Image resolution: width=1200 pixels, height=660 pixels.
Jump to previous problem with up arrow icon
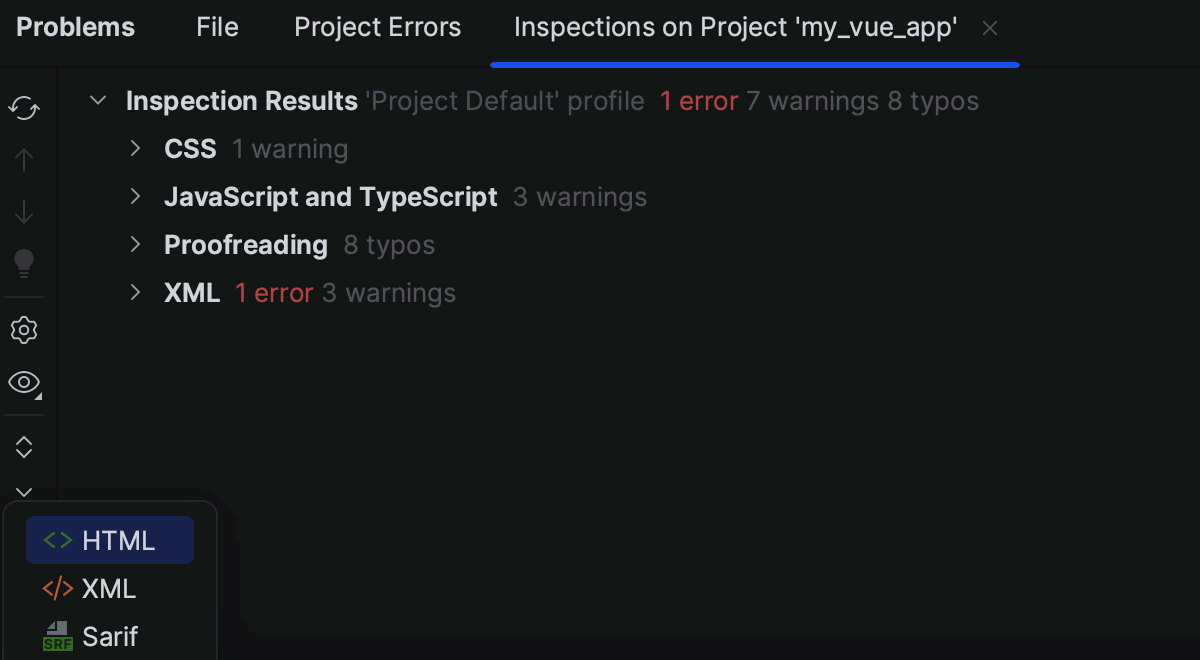pos(23,159)
